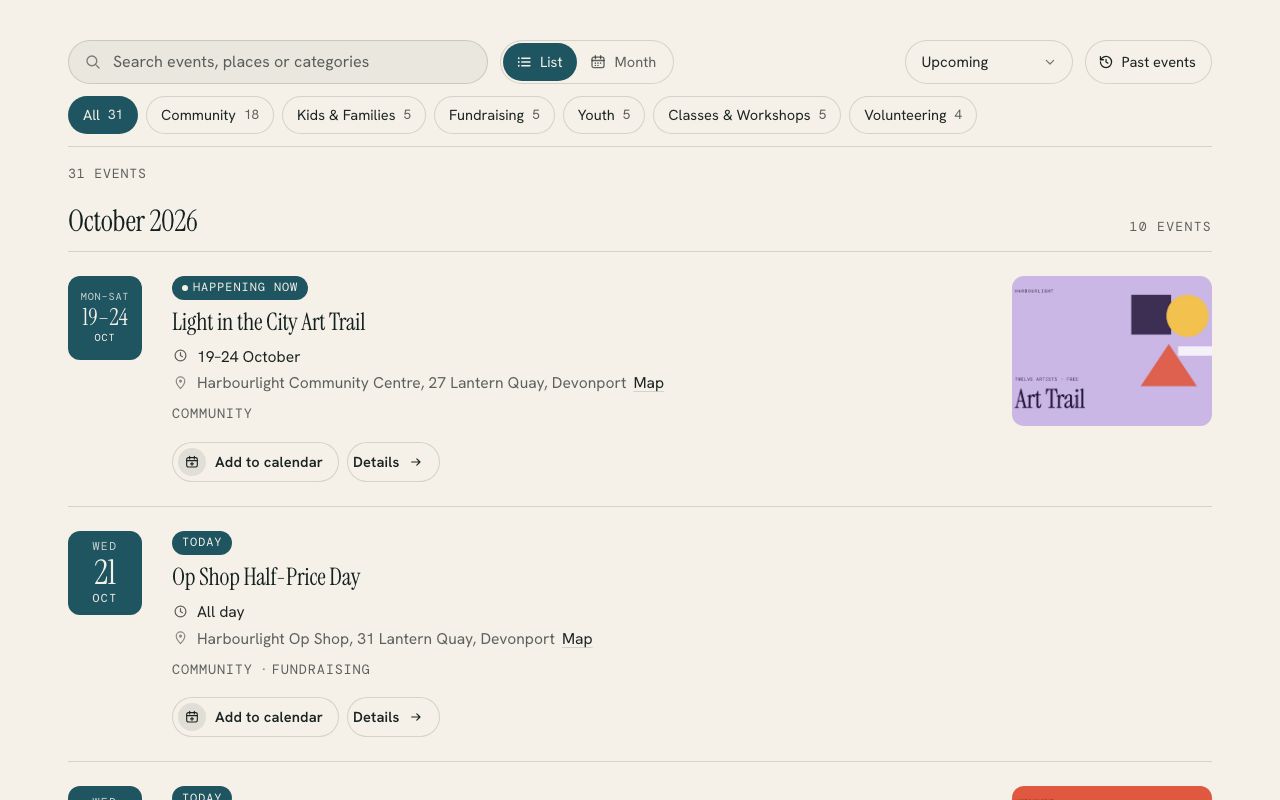
Task: Click the Wed 21 Oct date badge
Action: 105,573
